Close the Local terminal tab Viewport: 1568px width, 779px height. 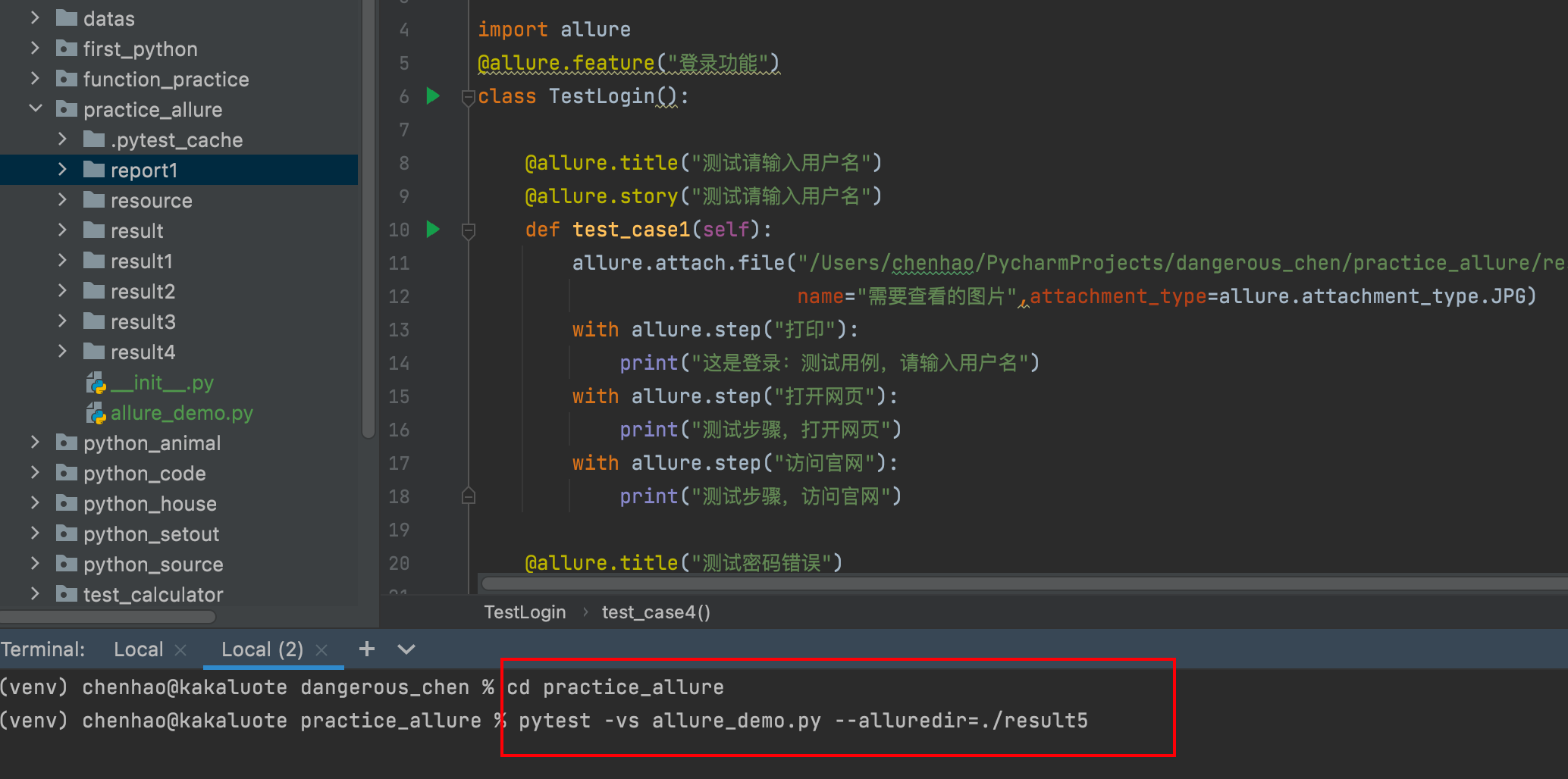[180, 650]
